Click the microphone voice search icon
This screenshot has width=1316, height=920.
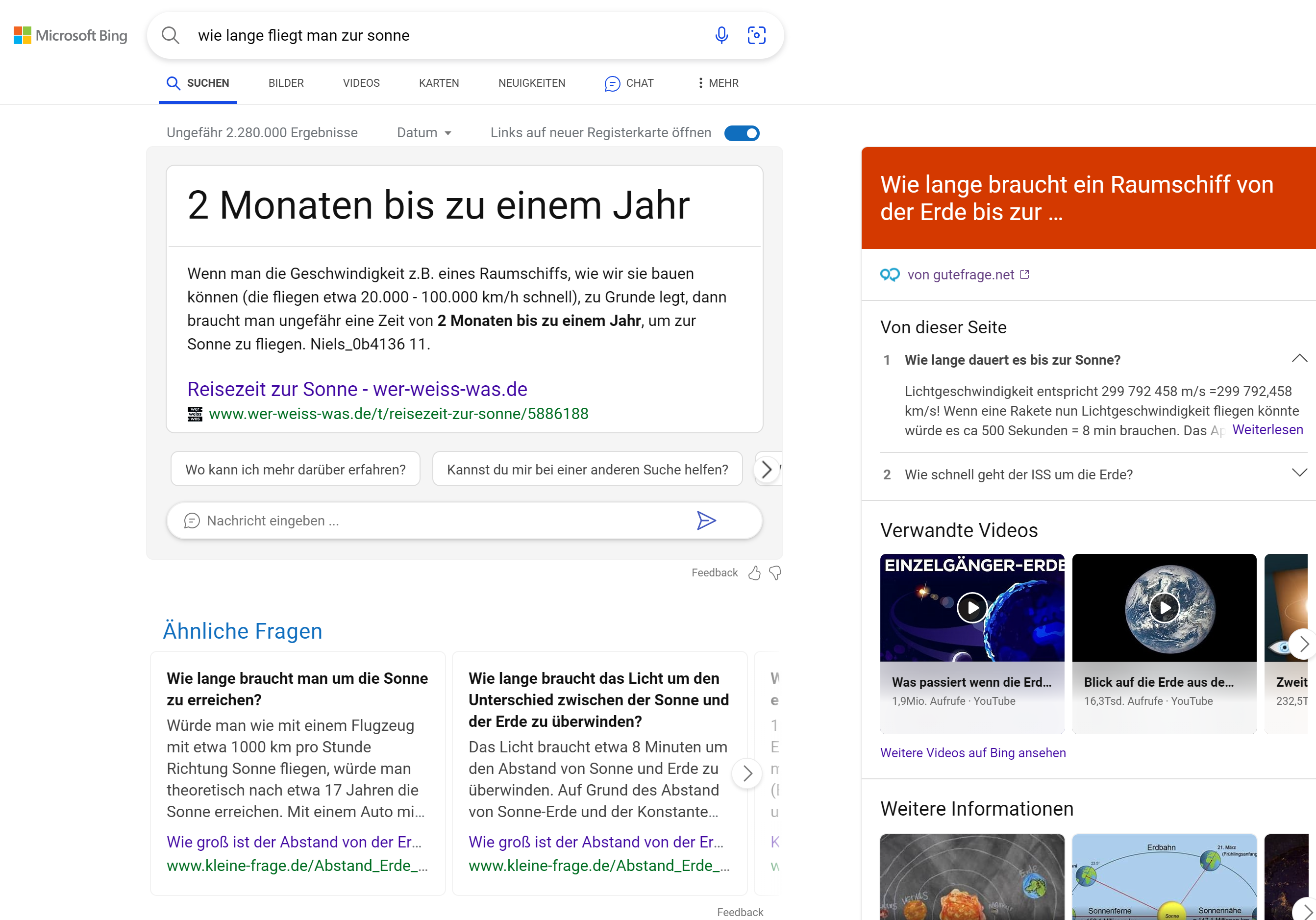(721, 36)
